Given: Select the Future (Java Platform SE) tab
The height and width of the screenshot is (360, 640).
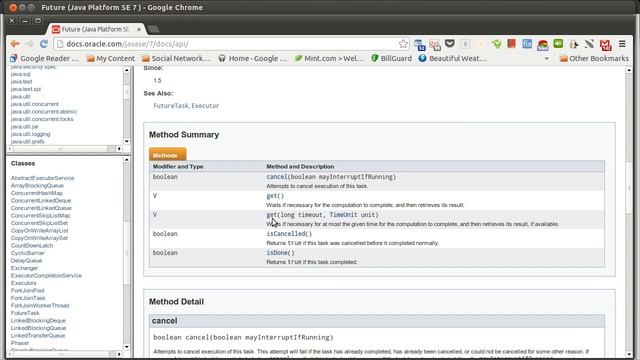Looking at the screenshot, I should point(96,29).
